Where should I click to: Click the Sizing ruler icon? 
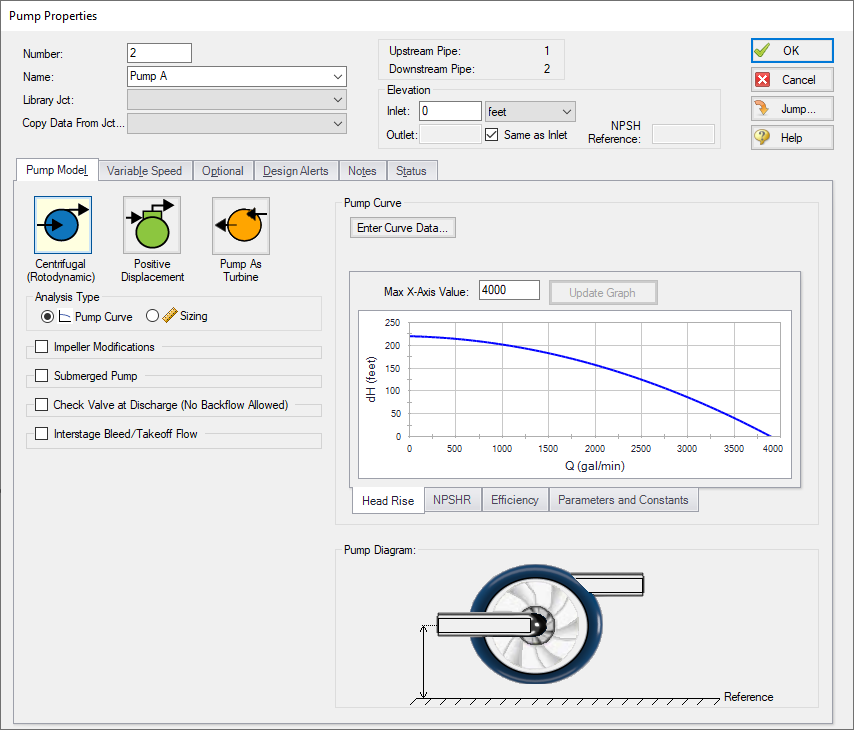[x=170, y=316]
